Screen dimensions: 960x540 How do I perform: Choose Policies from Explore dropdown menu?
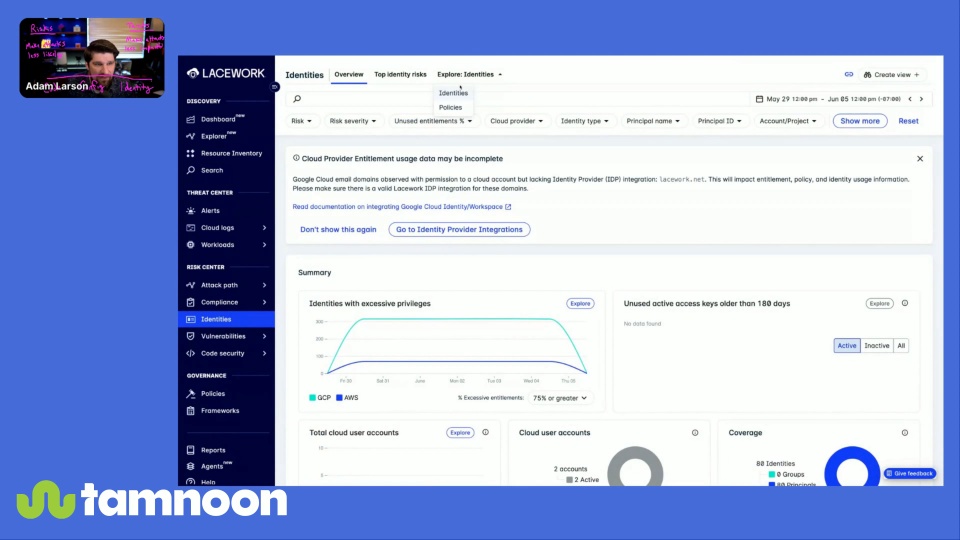451,108
